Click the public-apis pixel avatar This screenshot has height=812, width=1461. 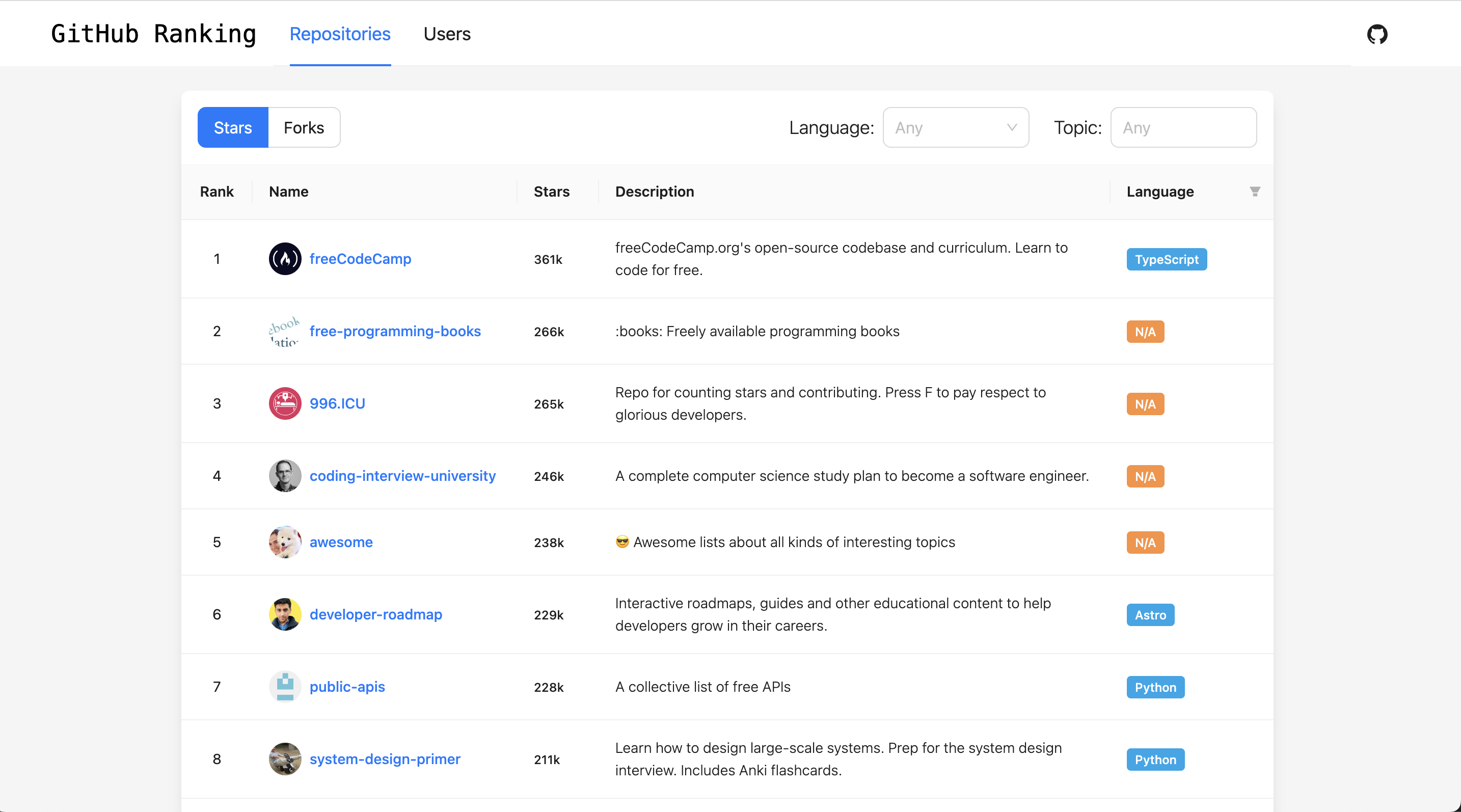click(285, 687)
